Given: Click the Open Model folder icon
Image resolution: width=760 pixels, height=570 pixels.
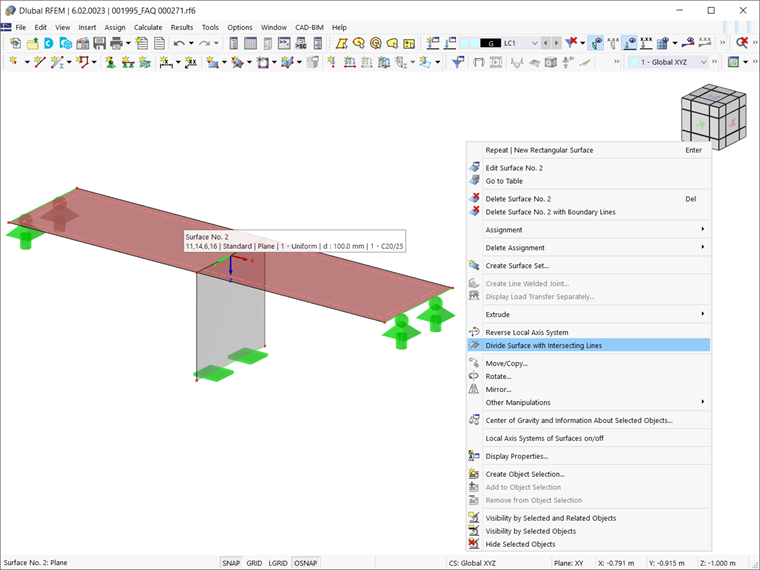Looking at the screenshot, I should point(32,43).
